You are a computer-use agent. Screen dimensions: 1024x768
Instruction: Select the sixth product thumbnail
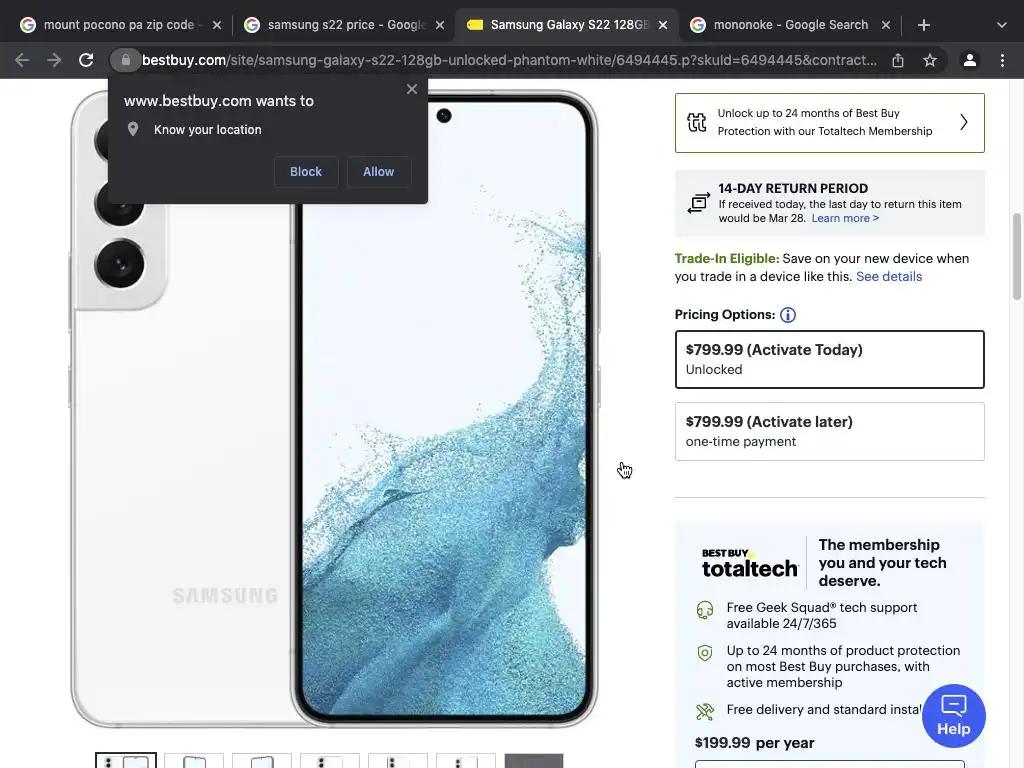click(x=466, y=761)
